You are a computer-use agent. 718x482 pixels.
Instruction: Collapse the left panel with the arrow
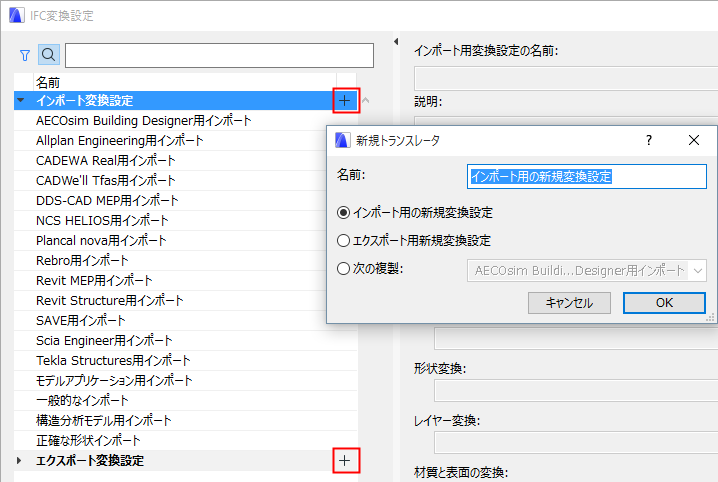(396, 42)
